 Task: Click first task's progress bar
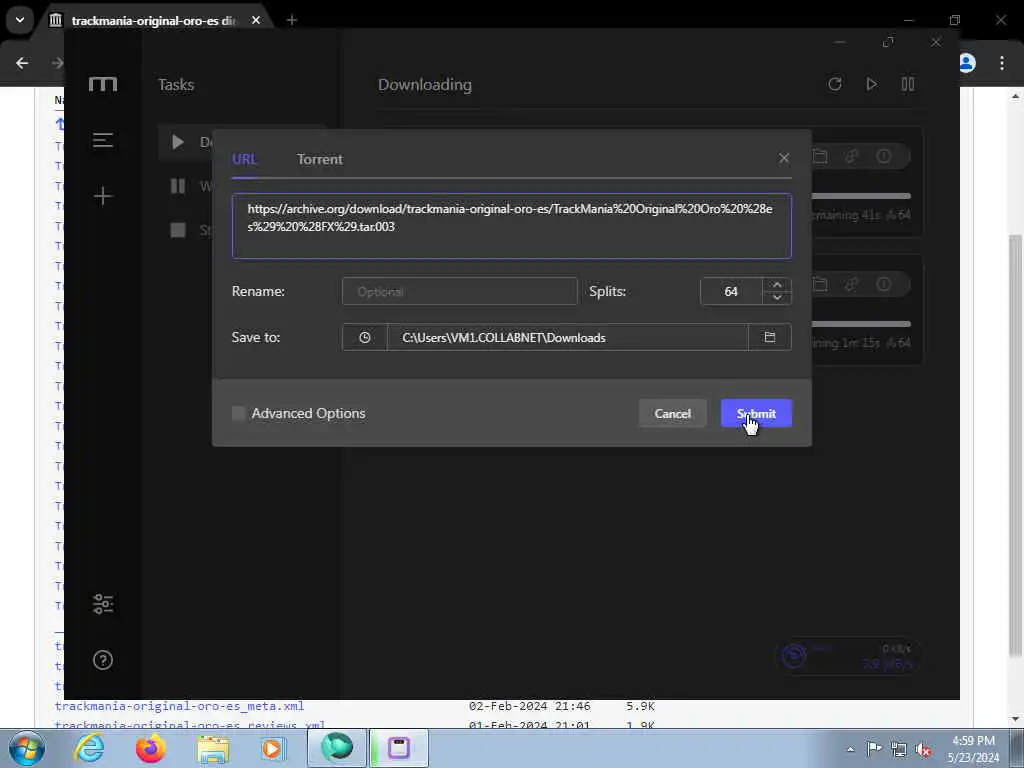tap(861, 196)
